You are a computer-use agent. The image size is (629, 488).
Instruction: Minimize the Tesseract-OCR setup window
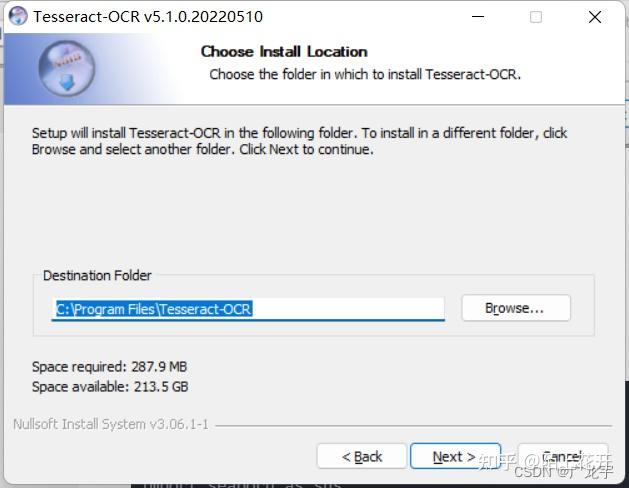[x=477, y=17]
